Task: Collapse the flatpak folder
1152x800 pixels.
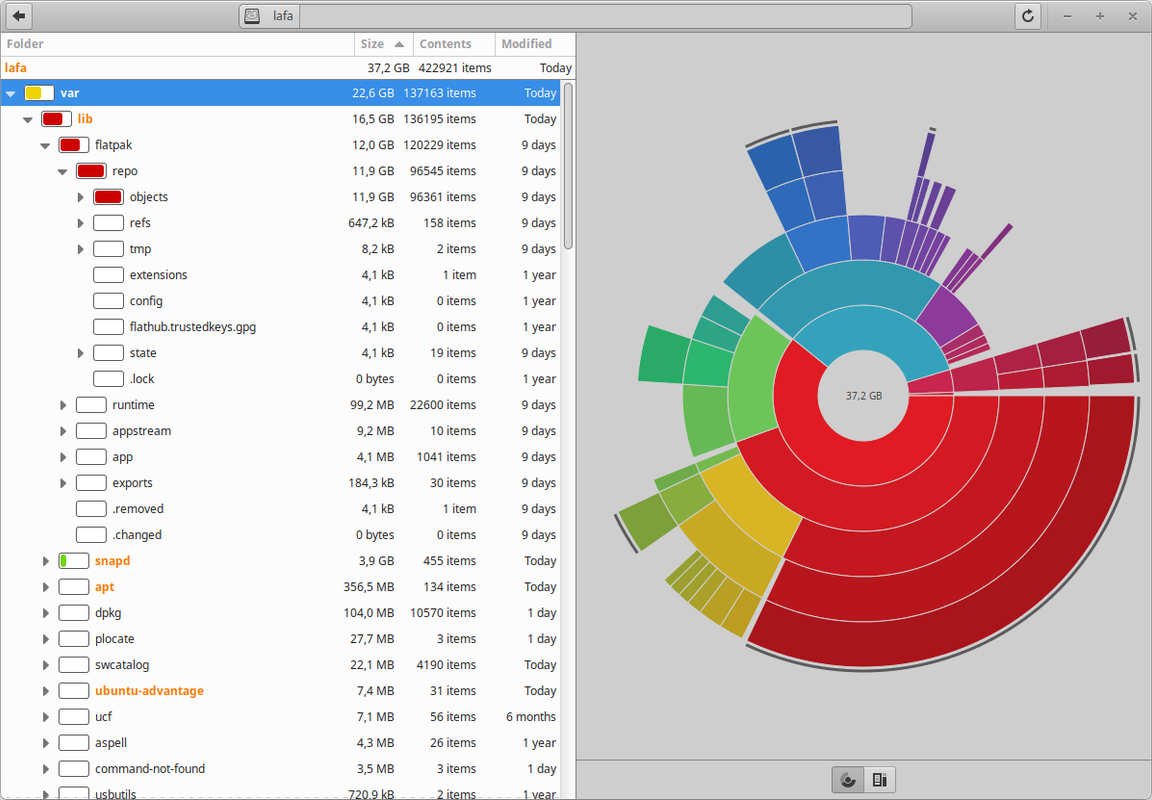Action: pos(46,145)
